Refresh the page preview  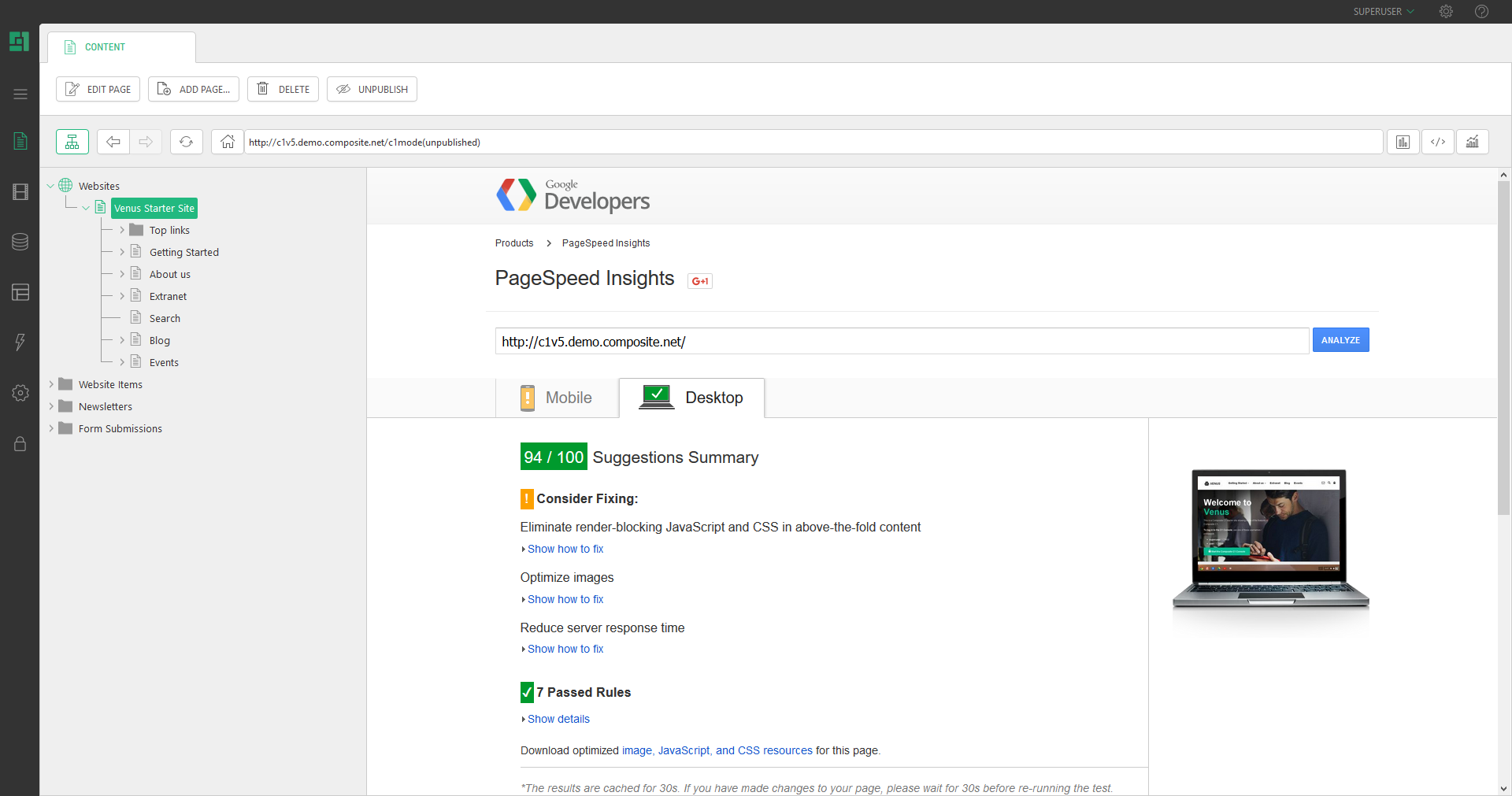point(186,142)
